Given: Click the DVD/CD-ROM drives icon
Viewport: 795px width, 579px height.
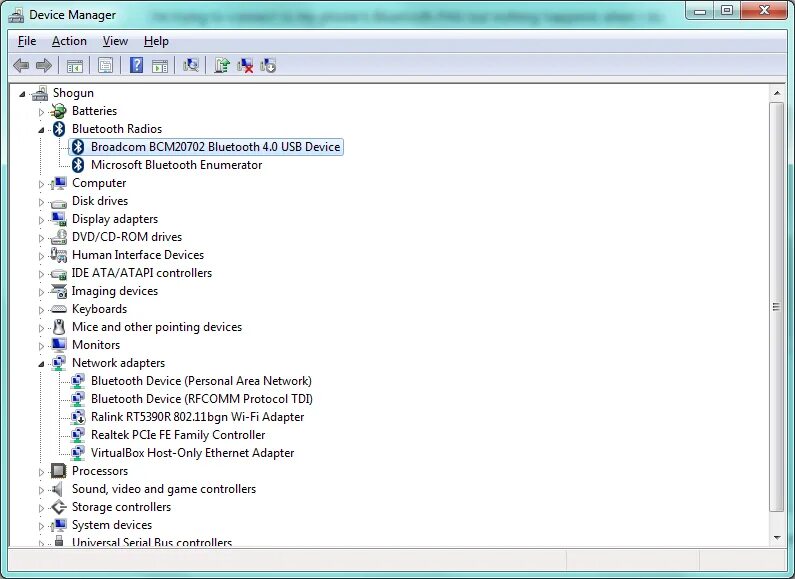Looking at the screenshot, I should [59, 237].
